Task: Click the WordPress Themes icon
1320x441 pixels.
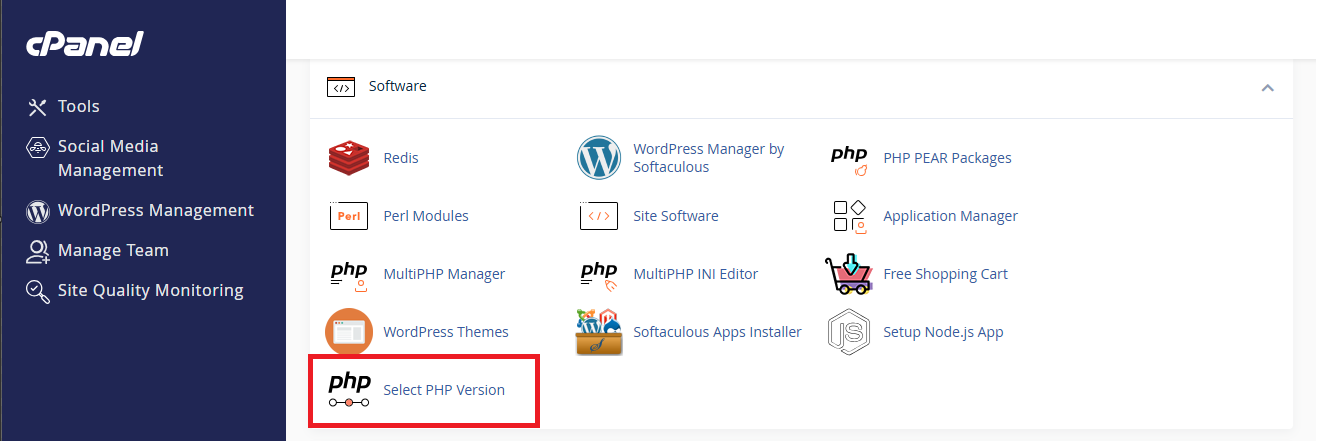Action: tap(349, 332)
